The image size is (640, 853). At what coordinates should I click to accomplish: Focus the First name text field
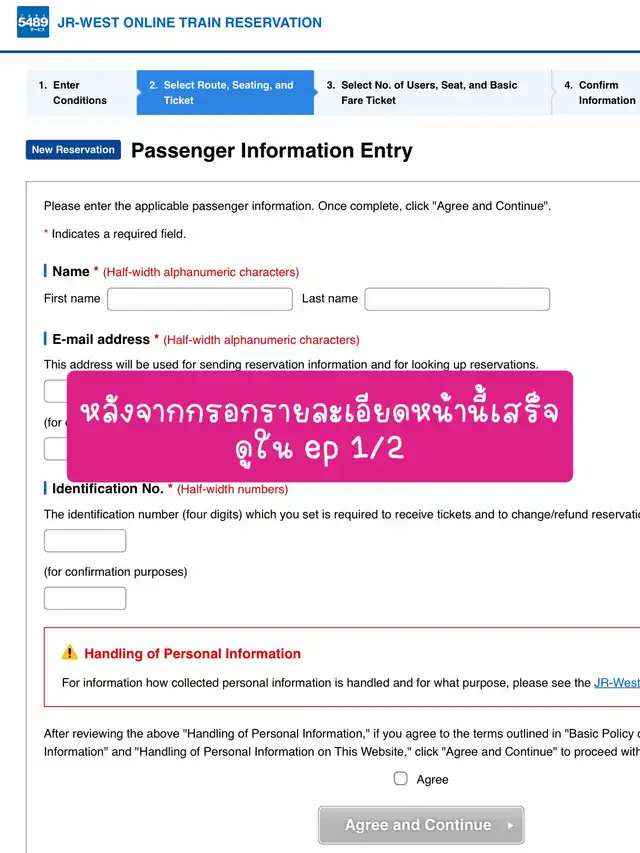200,299
